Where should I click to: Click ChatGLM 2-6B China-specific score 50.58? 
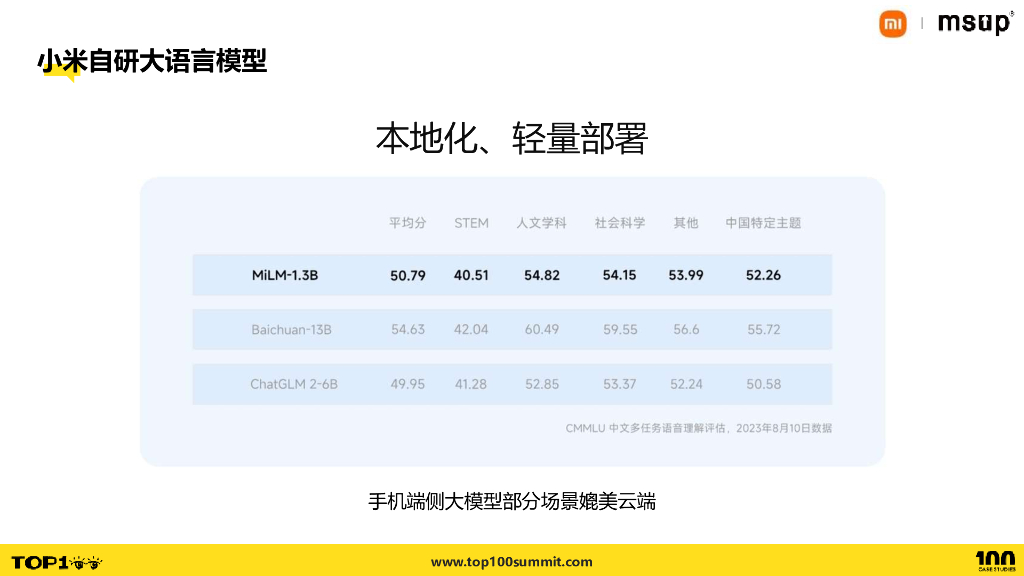(x=763, y=385)
